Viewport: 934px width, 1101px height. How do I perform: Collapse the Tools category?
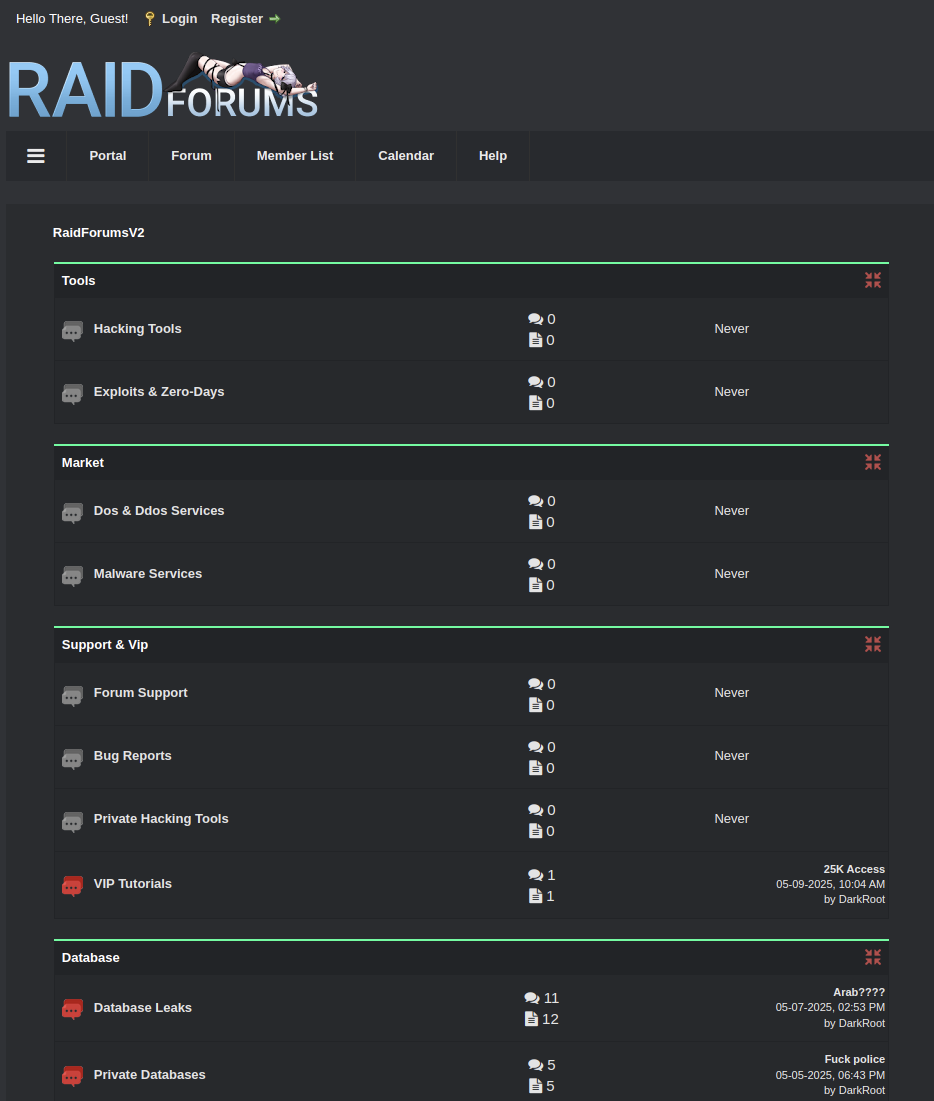[872, 280]
